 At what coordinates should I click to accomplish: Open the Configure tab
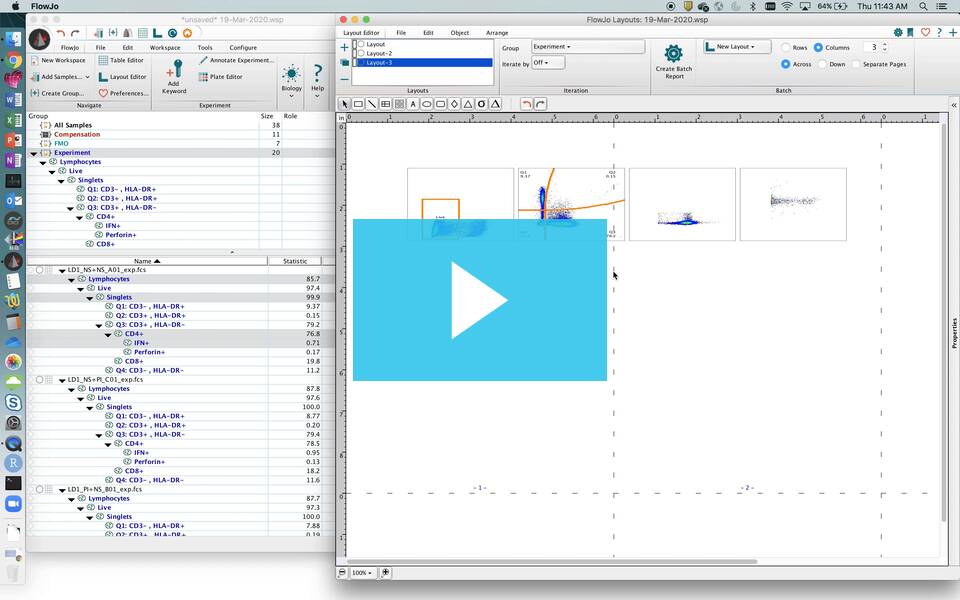point(243,48)
